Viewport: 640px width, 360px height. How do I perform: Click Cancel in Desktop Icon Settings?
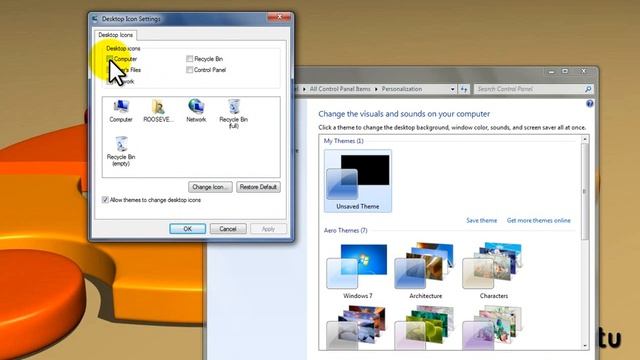228,229
